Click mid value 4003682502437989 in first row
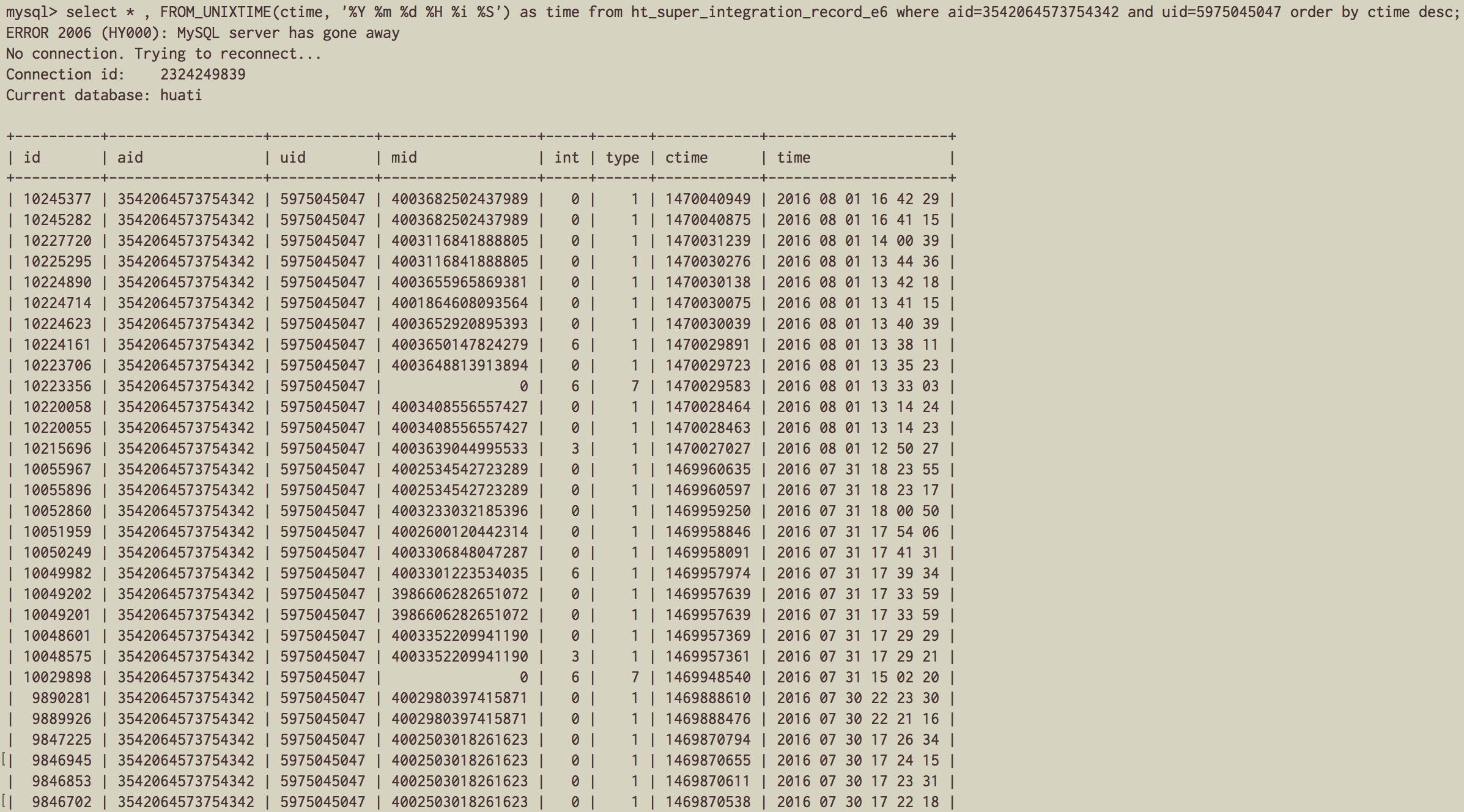The height and width of the screenshot is (812, 1464). (x=459, y=199)
